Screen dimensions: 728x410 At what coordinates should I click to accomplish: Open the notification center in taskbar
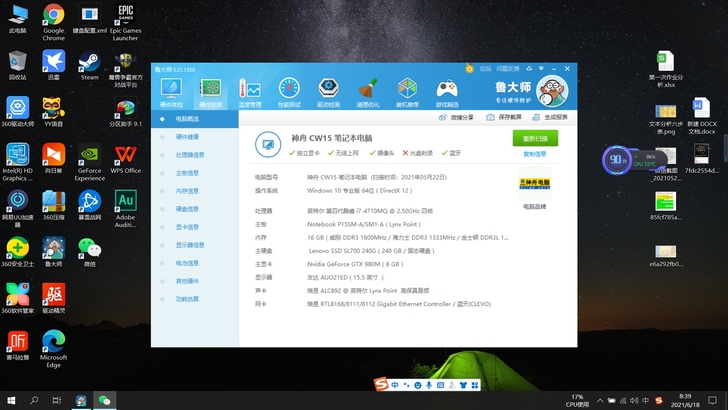pos(713,400)
